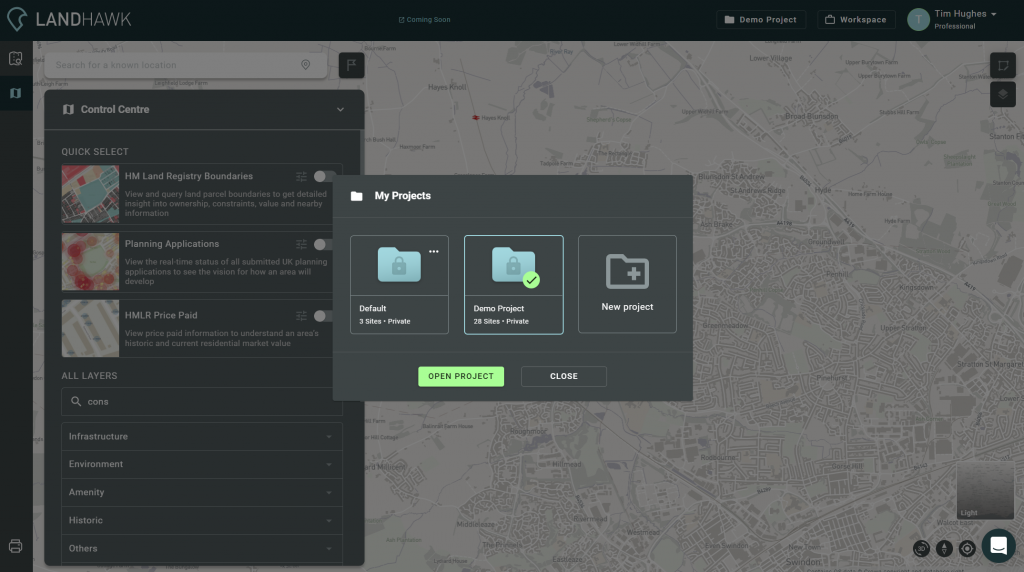Click the locate me target icon
The height and width of the screenshot is (572, 1024).
pos(967,548)
